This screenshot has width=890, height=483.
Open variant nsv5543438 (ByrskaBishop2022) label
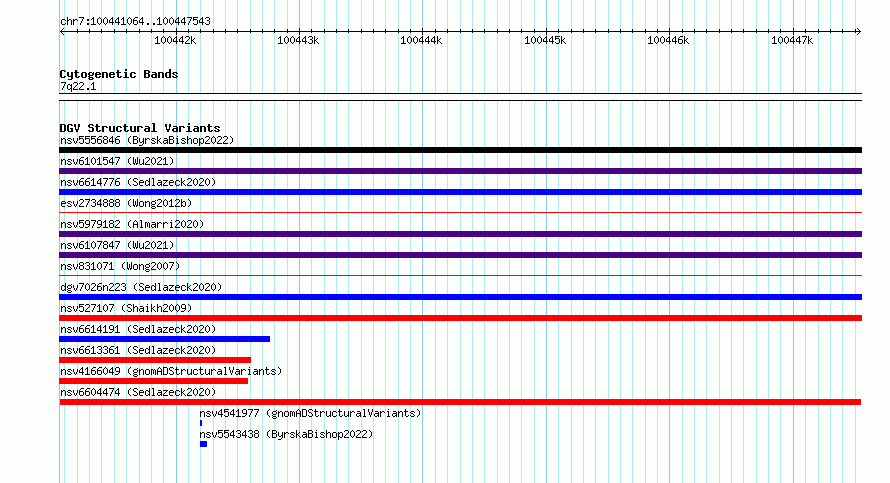pos(286,434)
